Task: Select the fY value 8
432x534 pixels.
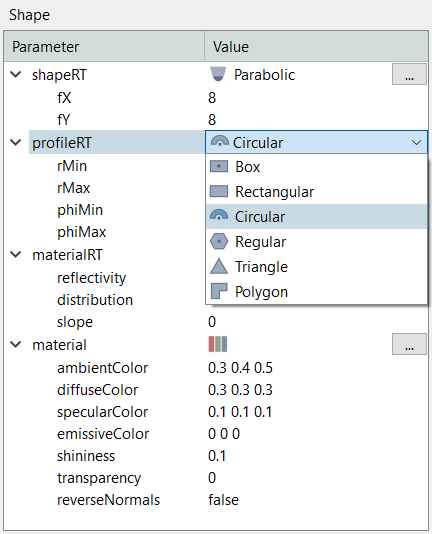Action: click(x=212, y=120)
